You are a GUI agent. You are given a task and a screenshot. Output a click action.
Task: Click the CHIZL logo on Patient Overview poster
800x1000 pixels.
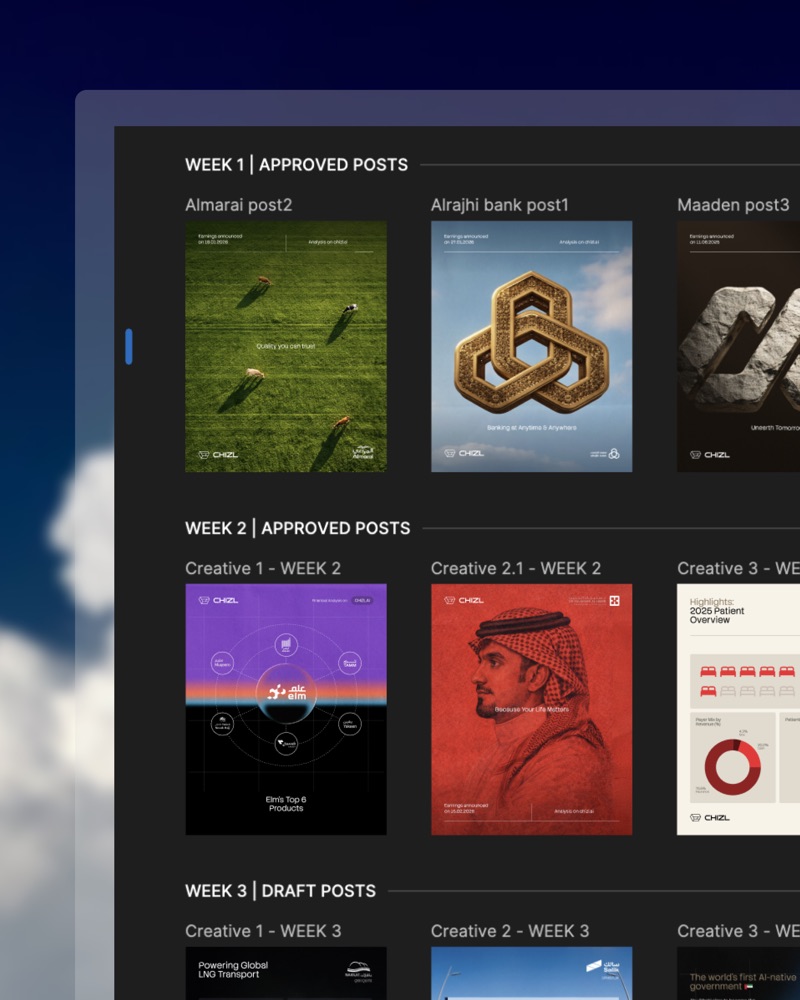click(x=709, y=818)
